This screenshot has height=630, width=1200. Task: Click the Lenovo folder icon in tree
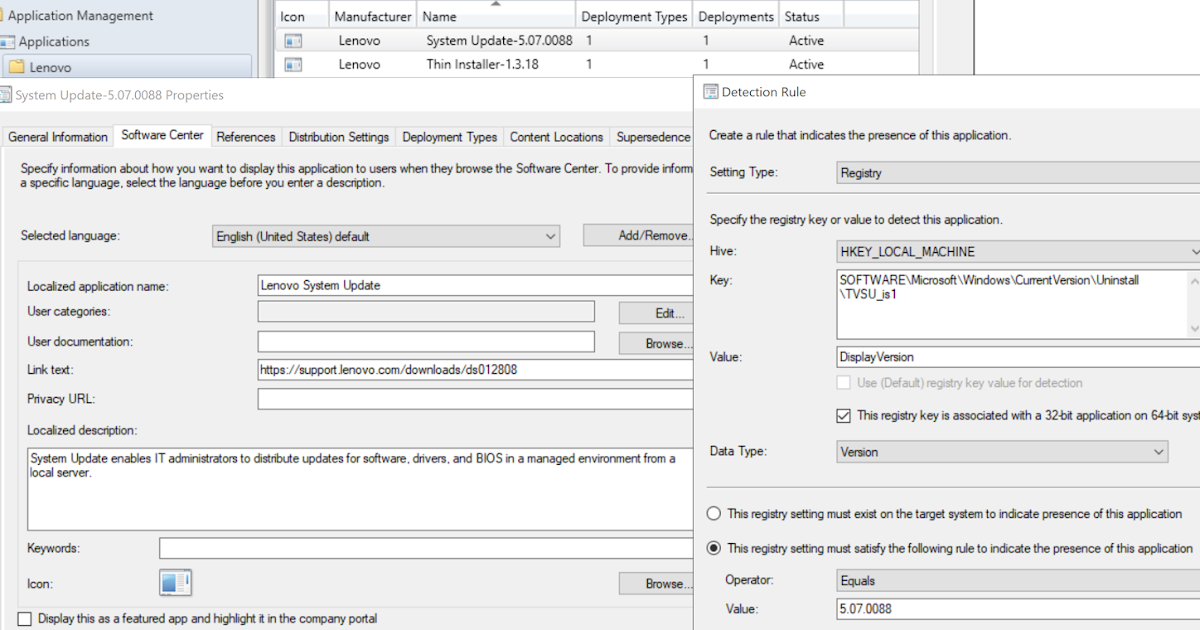(x=17, y=68)
